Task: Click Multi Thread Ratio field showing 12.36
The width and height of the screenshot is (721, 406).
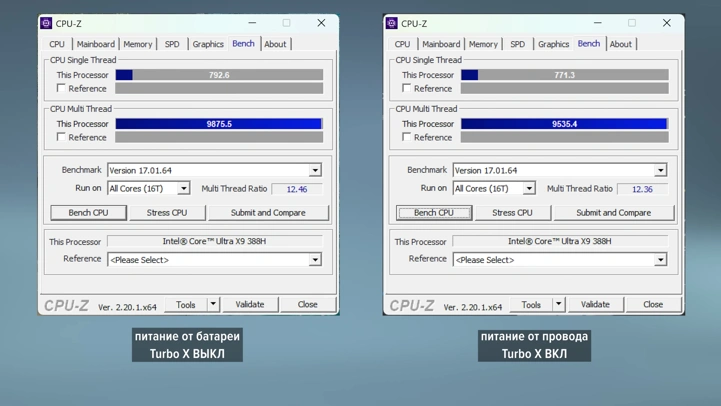Action: pyautogui.click(x=642, y=189)
